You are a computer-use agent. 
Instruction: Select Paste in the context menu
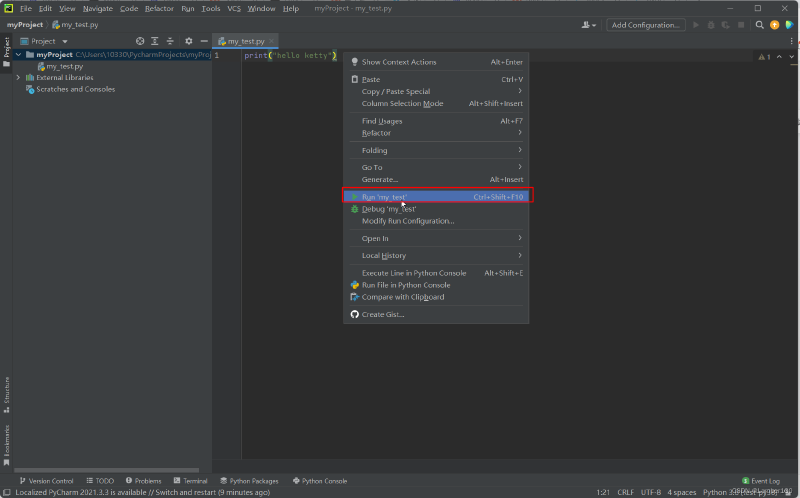[437, 79]
